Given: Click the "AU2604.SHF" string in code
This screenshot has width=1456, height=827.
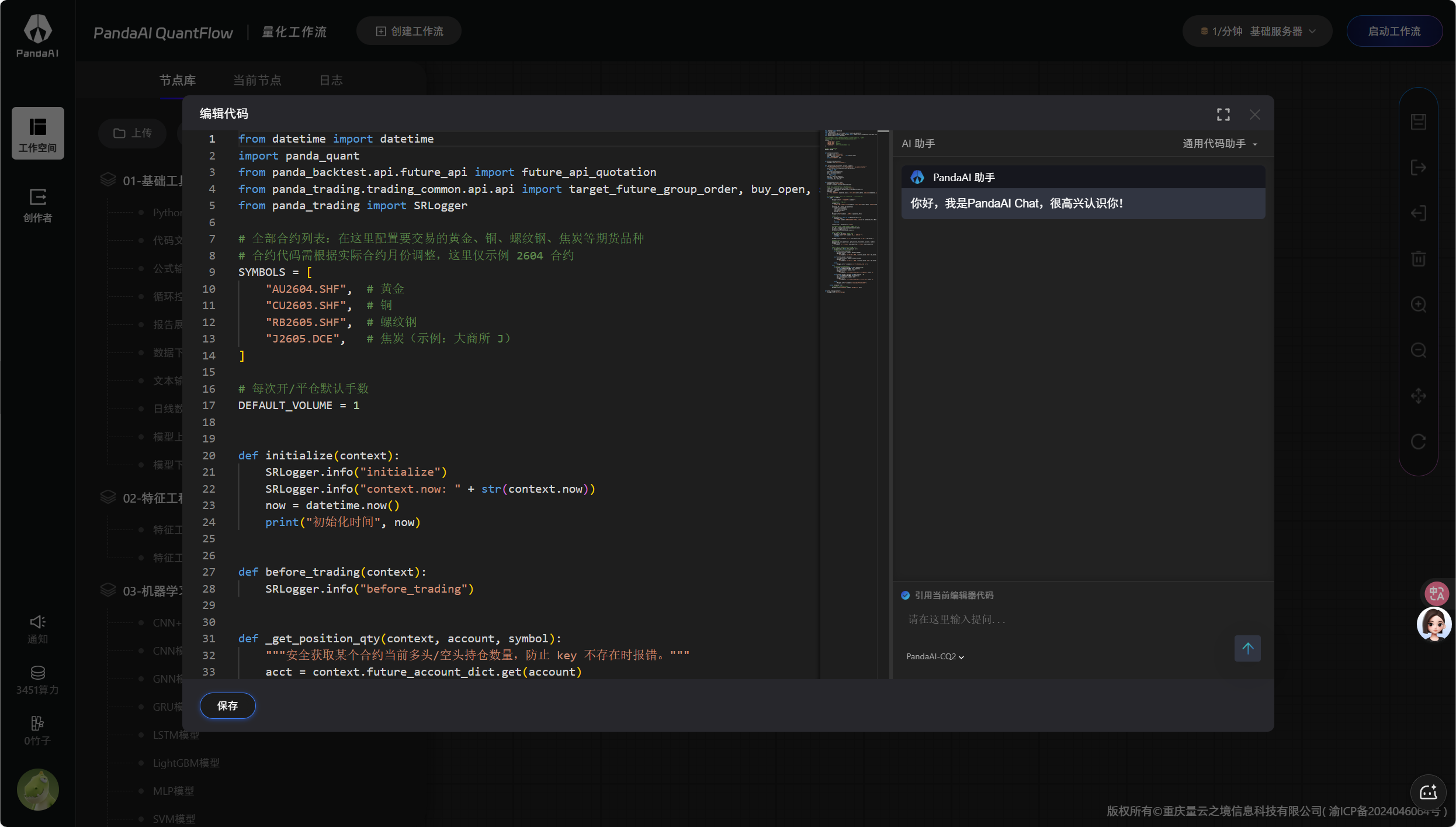Looking at the screenshot, I should [x=306, y=289].
